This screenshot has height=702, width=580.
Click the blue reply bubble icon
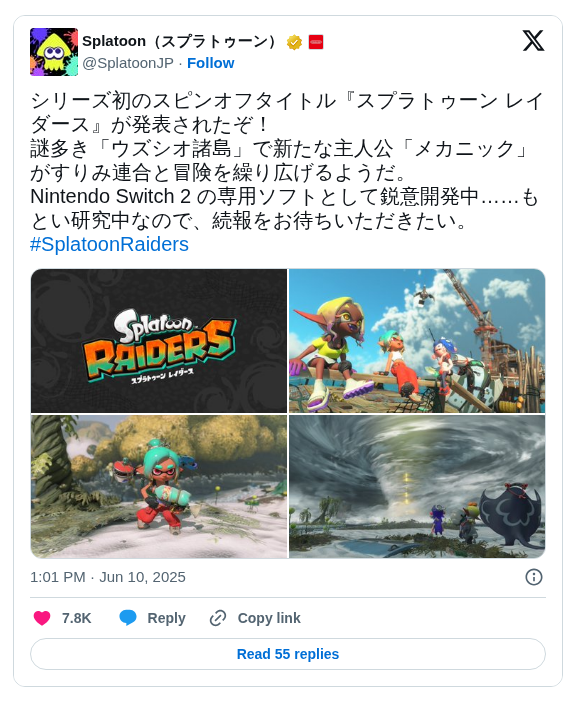click(x=128, y=618)
